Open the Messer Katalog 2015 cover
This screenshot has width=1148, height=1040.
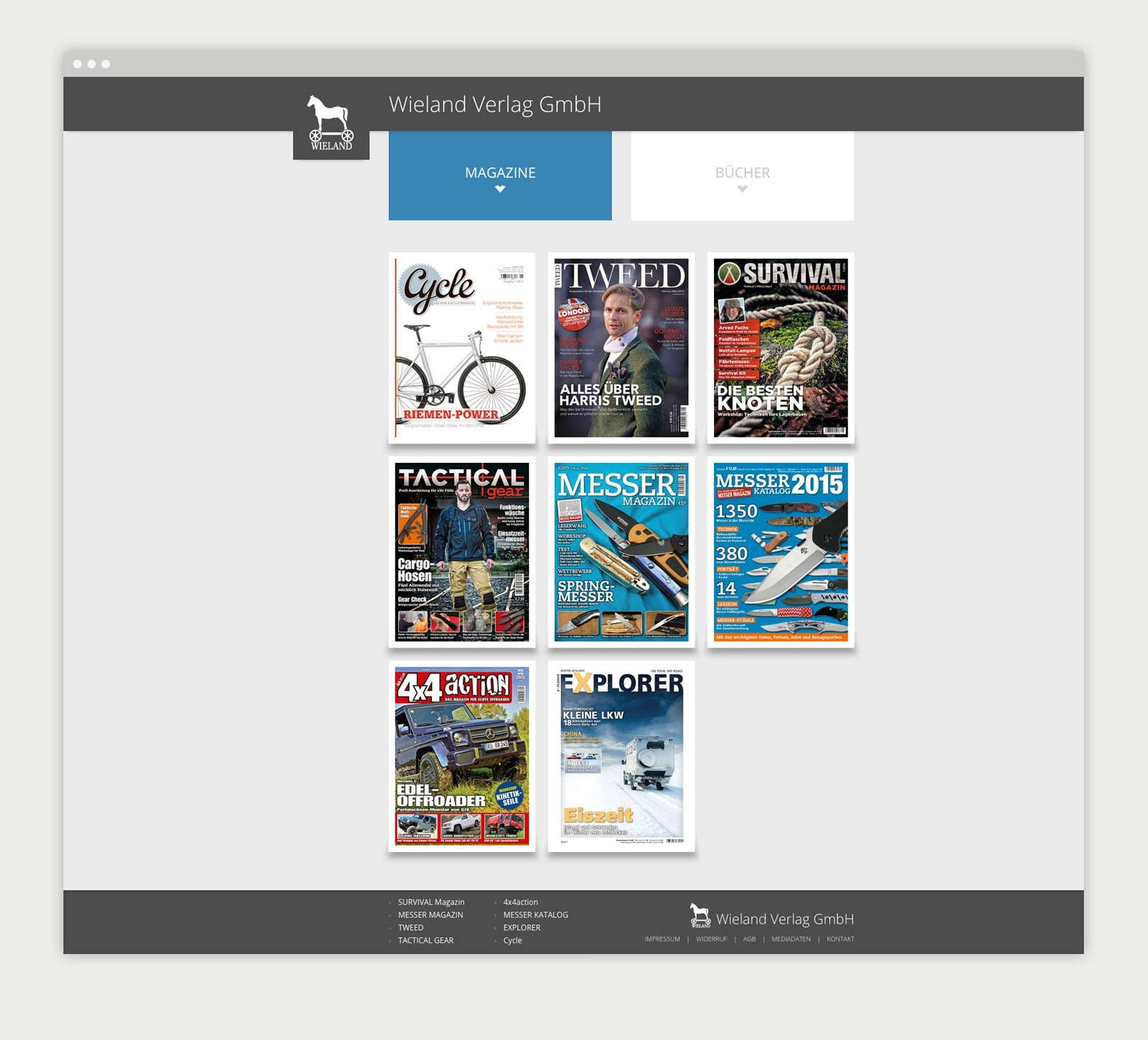pyautogui.click(x=781, y=552)
